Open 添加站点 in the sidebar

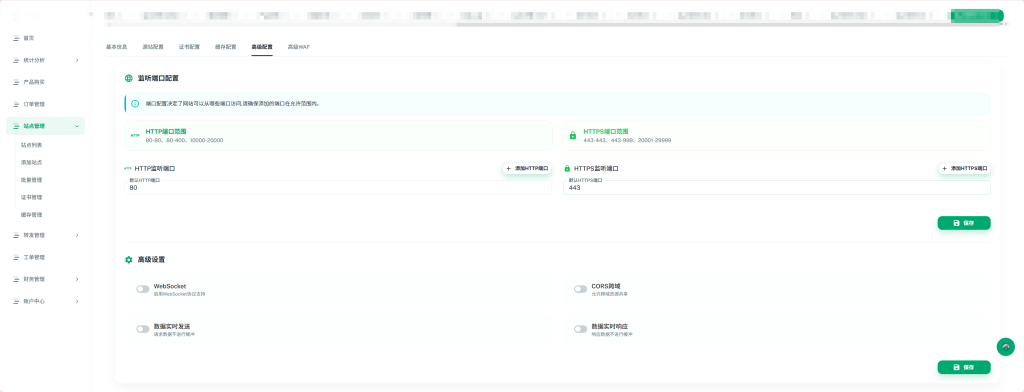pyautogui.click(x=31, y=162)
